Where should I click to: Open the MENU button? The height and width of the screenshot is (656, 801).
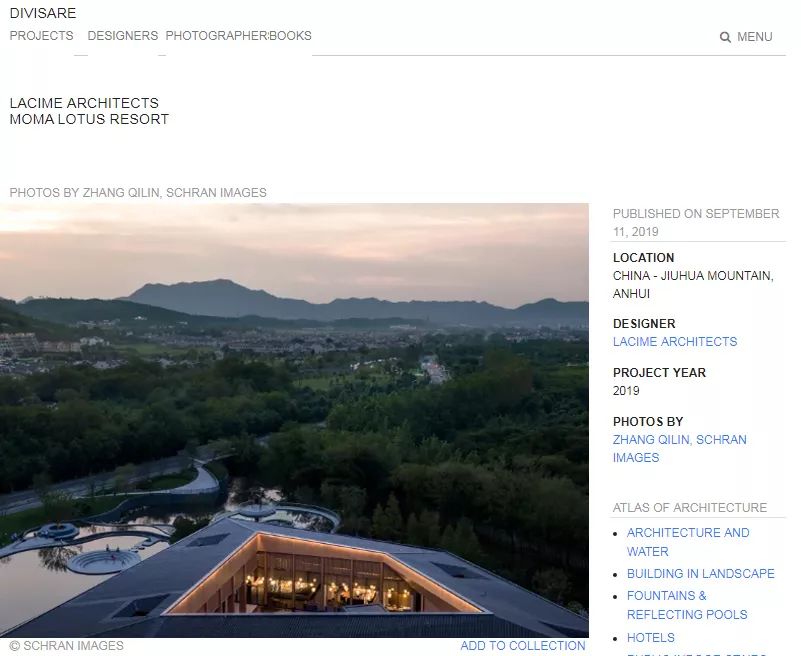pyautogui.click(x=755, y=37)
